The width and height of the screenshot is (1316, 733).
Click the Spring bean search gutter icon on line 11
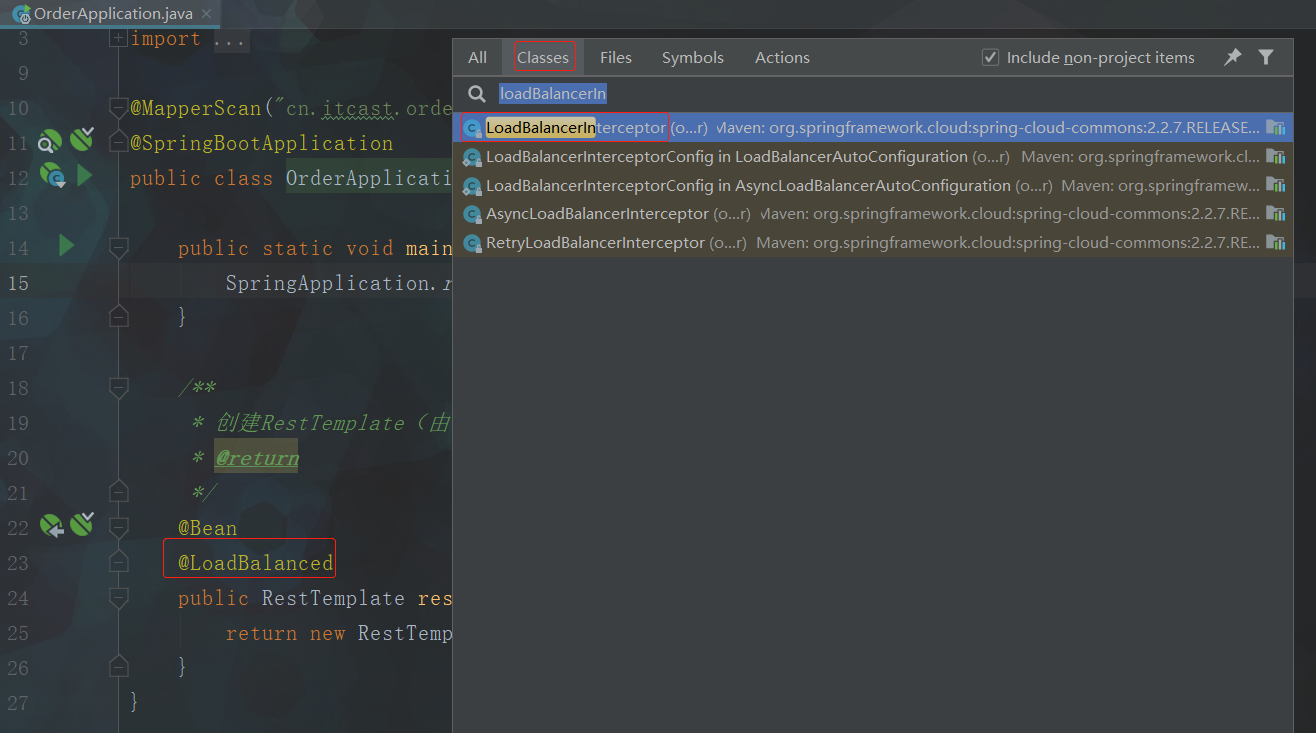click(50, 142)
